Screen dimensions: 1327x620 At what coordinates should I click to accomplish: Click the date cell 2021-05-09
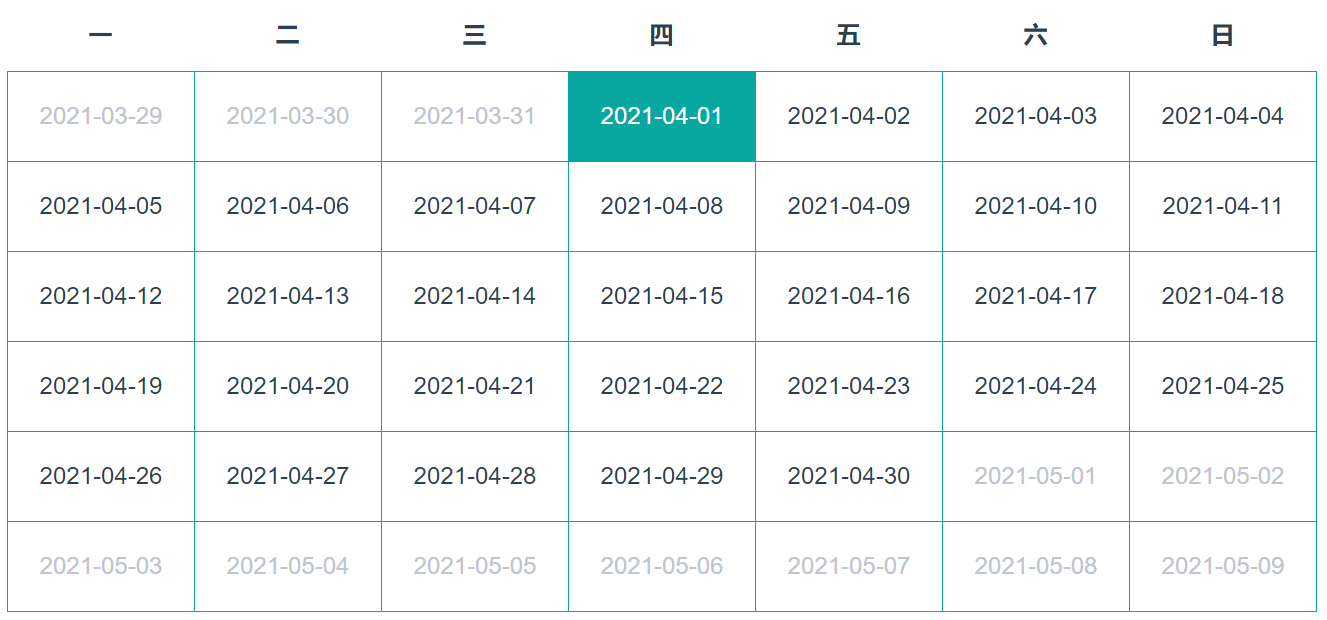pyautogui.click(x=1223, y=565)
